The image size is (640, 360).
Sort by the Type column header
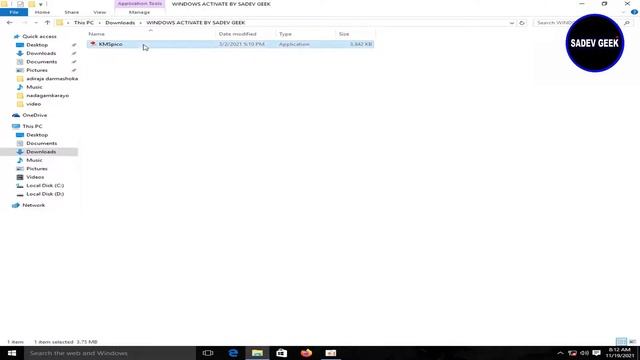point(285,34)
